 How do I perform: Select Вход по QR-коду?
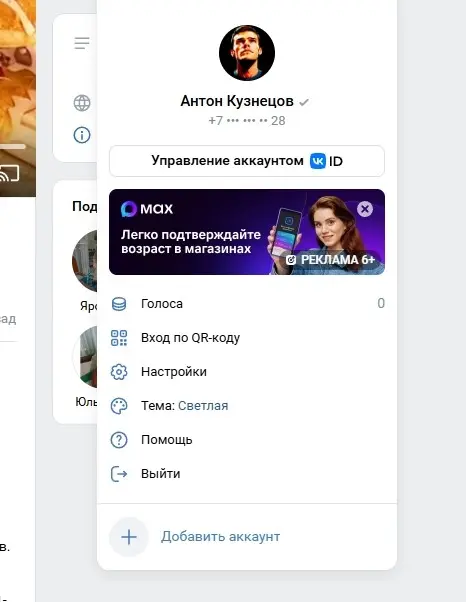coord(247,338)
